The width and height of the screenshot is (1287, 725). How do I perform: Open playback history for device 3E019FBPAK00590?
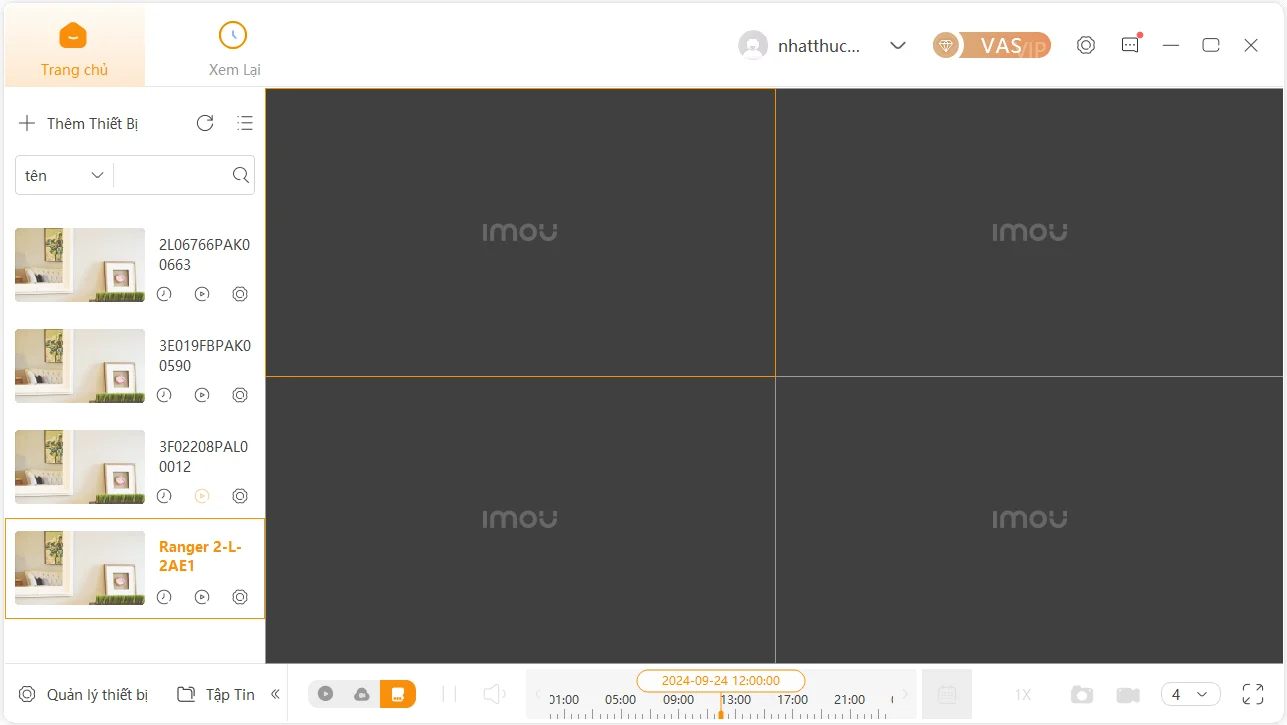(165, 395)
